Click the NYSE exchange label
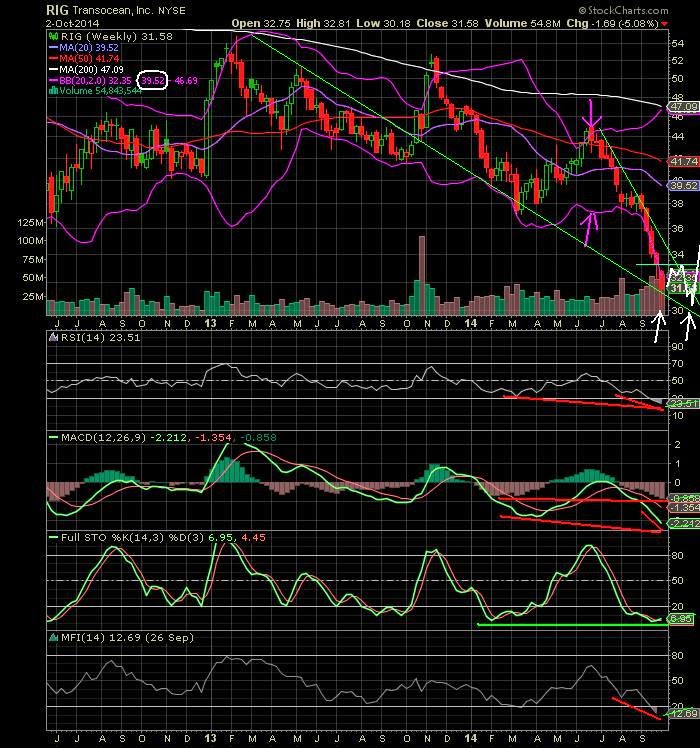This screenshot has height=748, width=700. click(x=171, y=10)
